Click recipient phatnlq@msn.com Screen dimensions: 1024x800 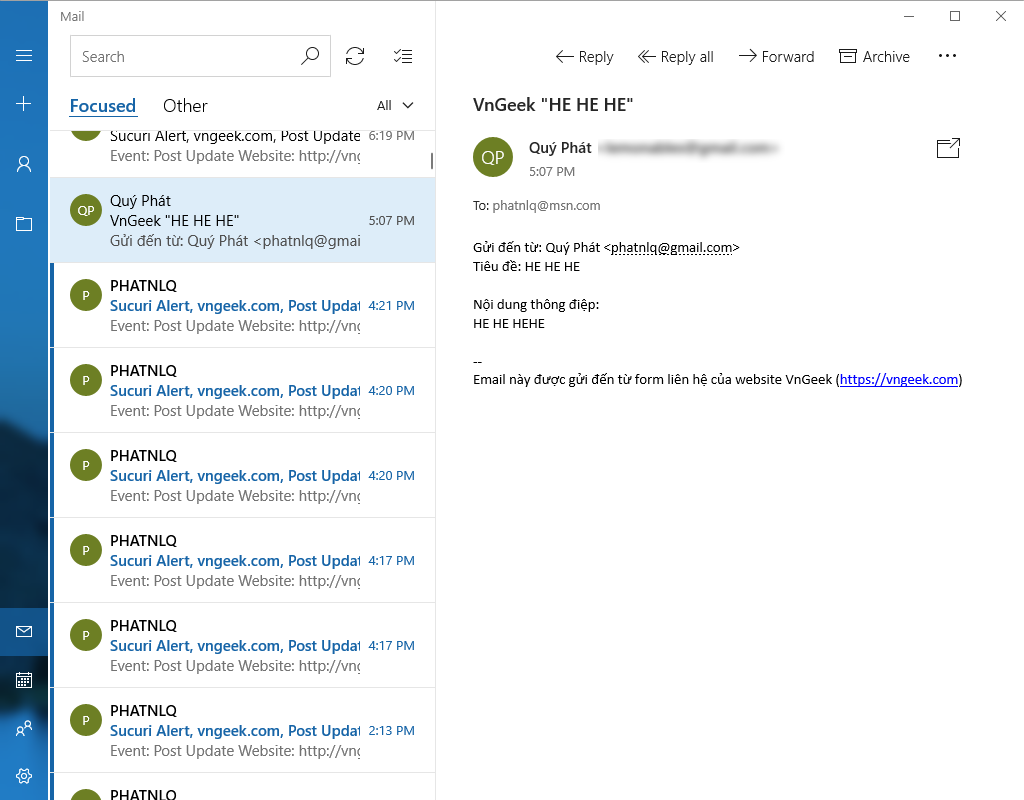(x=546, y=206)
